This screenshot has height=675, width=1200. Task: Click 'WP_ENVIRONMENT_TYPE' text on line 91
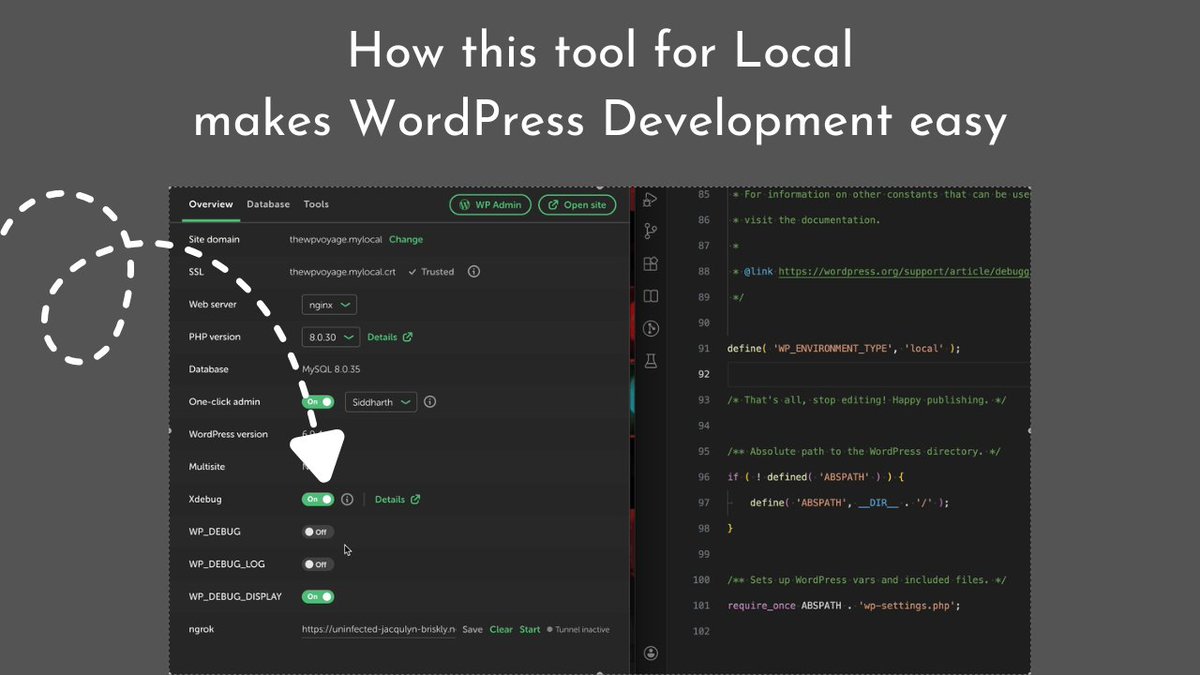click(x=833, y=348)
